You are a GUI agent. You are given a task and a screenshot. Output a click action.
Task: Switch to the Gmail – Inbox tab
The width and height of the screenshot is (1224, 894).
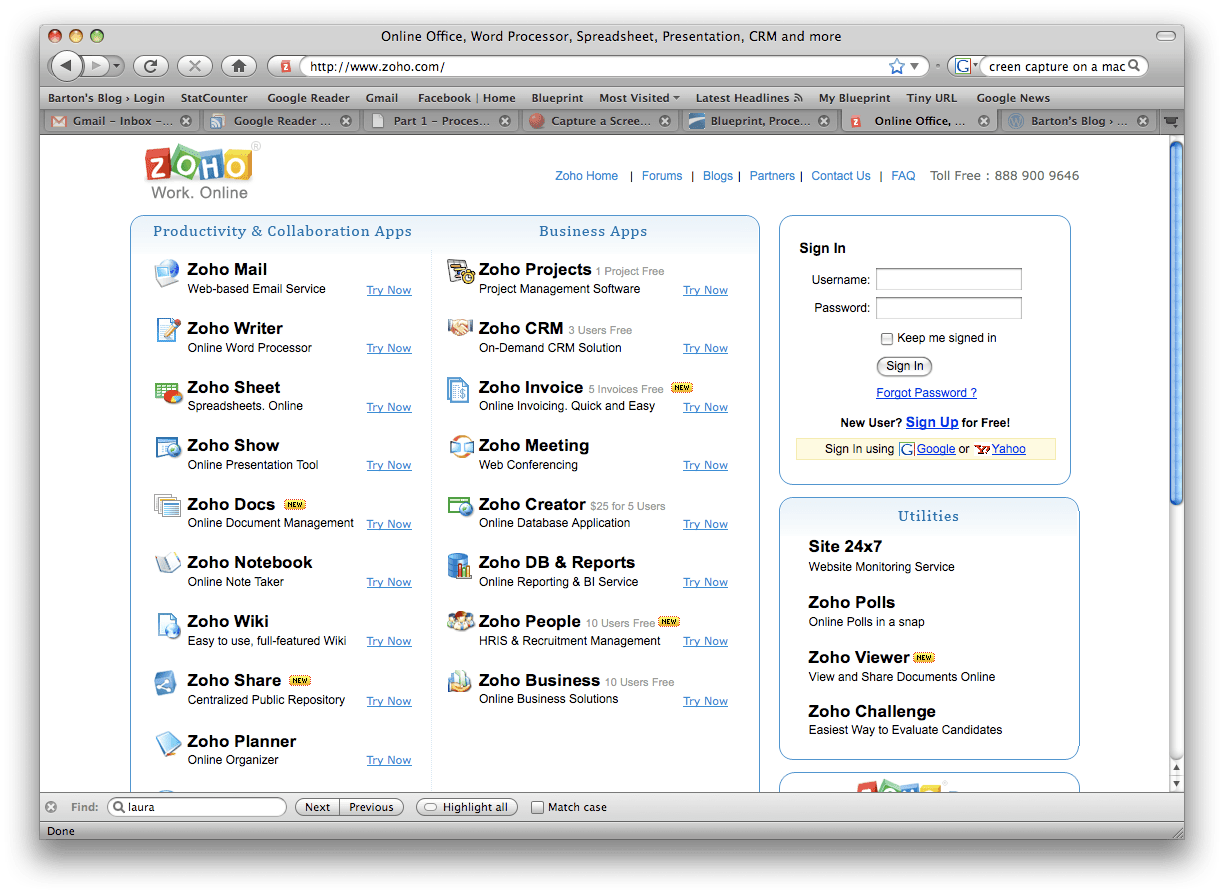(121, 121)
